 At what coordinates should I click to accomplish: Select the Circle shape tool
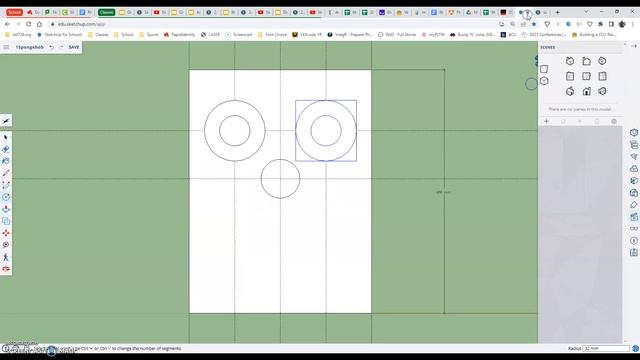pos(6,197)
